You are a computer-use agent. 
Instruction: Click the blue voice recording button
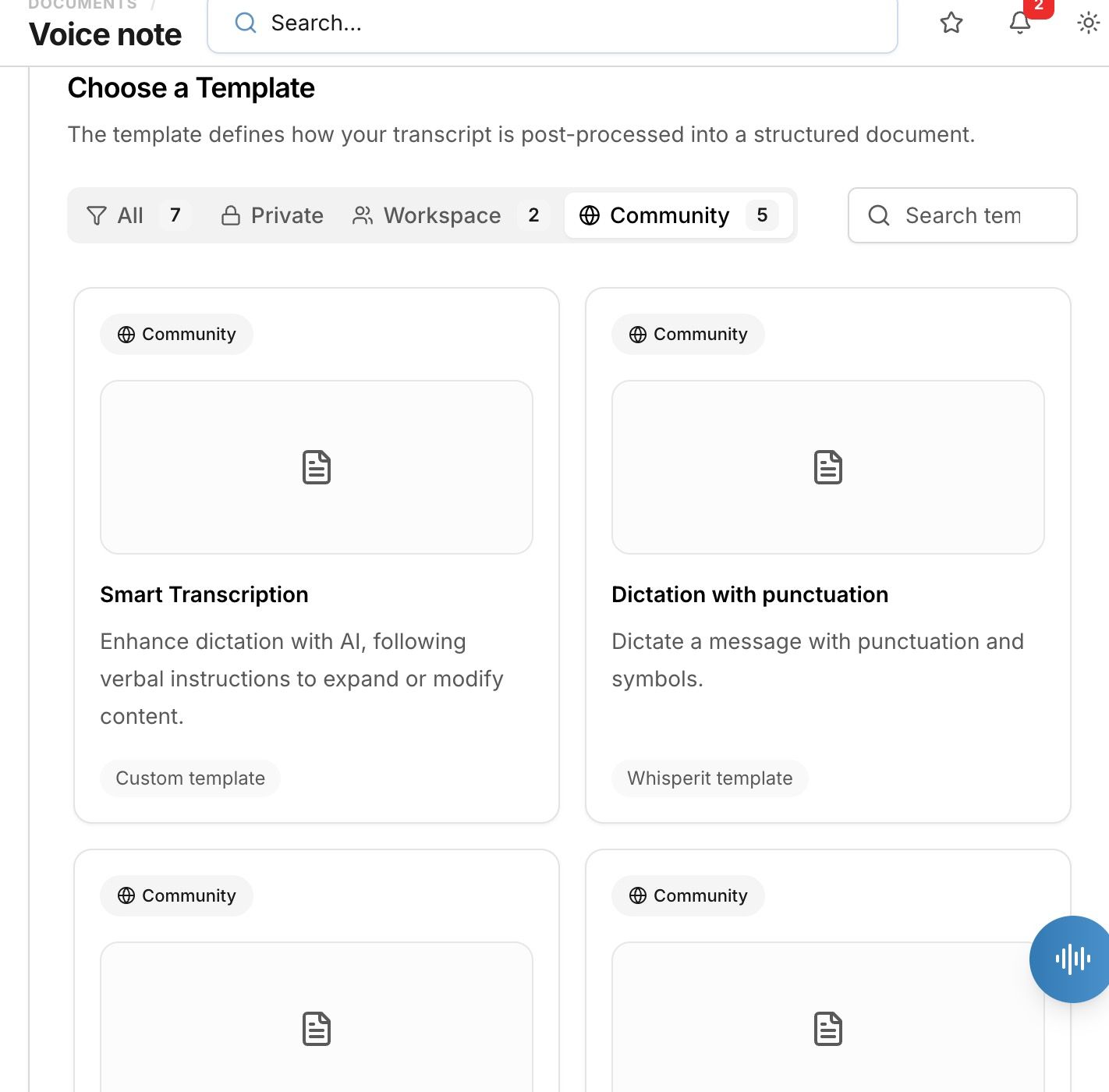(1072, 959)
